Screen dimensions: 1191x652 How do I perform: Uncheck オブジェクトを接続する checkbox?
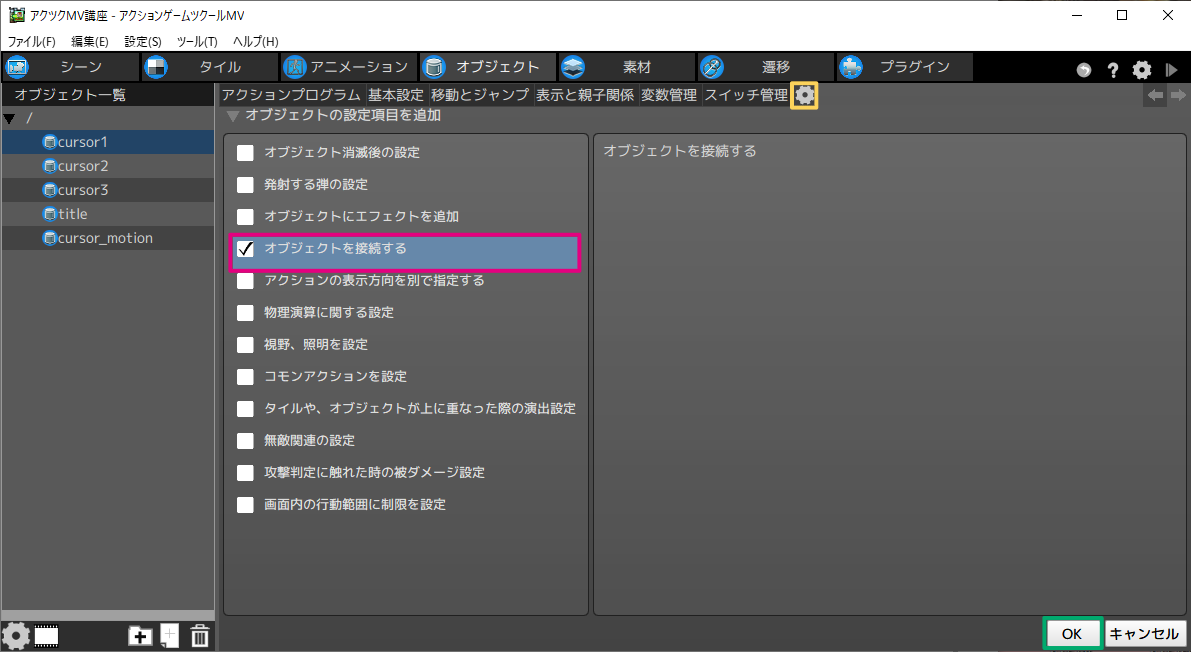246,249
